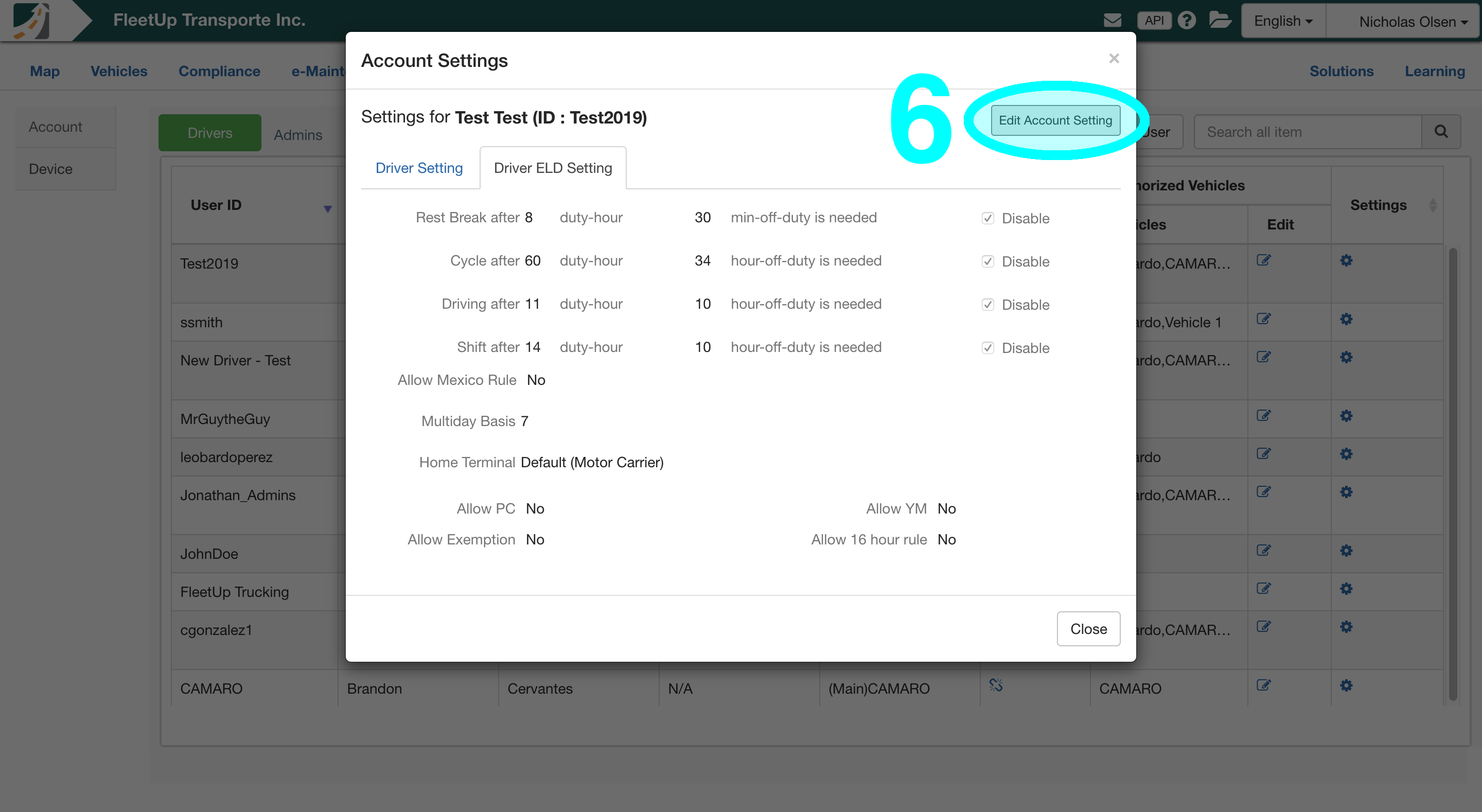Sort by User ID column arrow
This screenshot has width=1482, height=812.
(327, 209)
